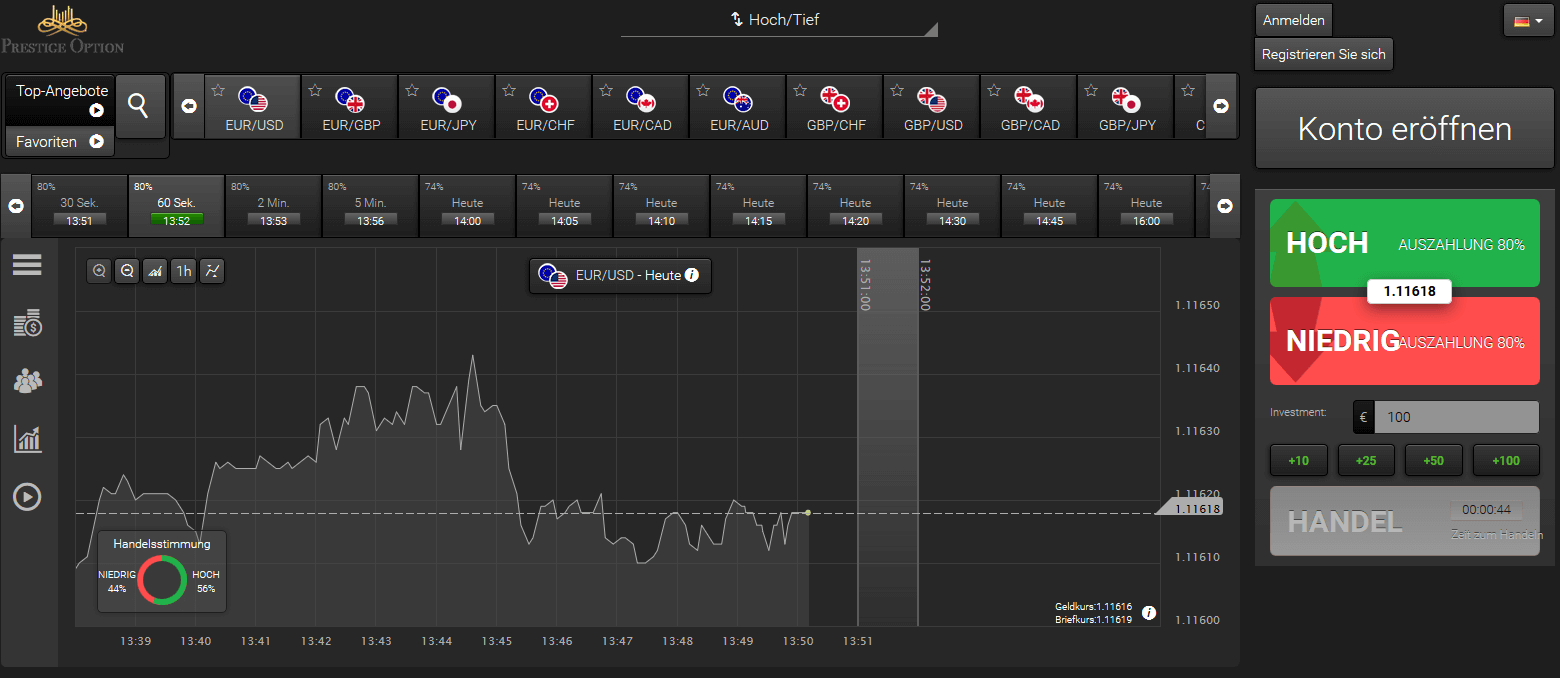The height and width of the screenshot is (678, 1560).
Task: Choose the 2 Min. expiry at 13:53
Action: [x=273, y=206]
